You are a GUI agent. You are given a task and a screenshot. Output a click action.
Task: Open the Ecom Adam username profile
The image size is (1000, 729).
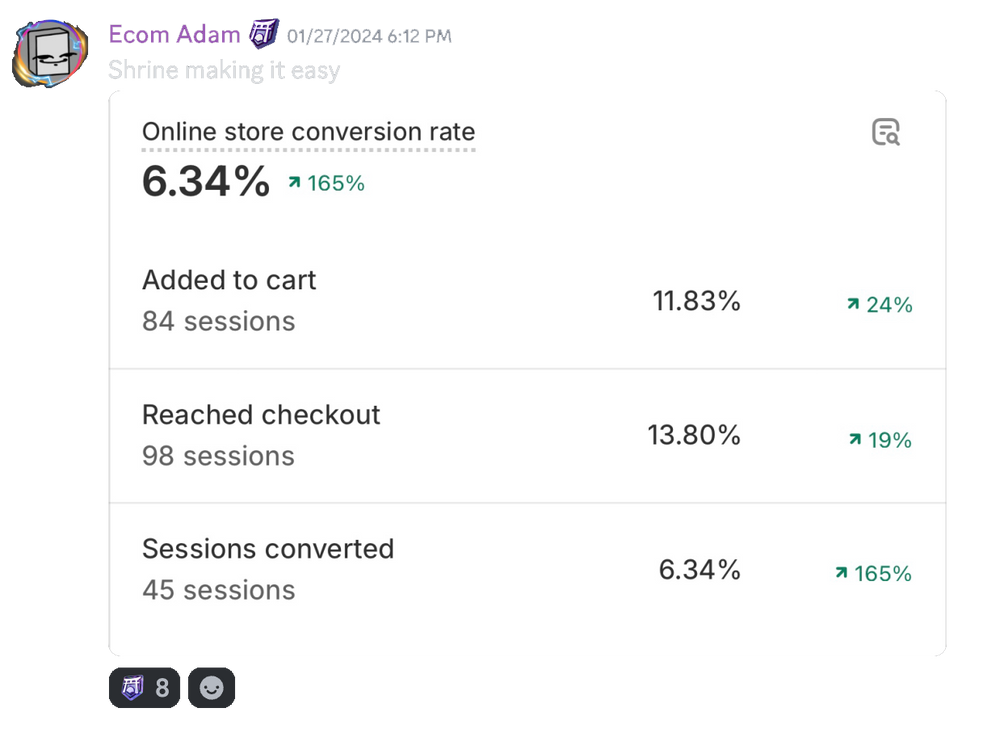[x=174, y=34]
